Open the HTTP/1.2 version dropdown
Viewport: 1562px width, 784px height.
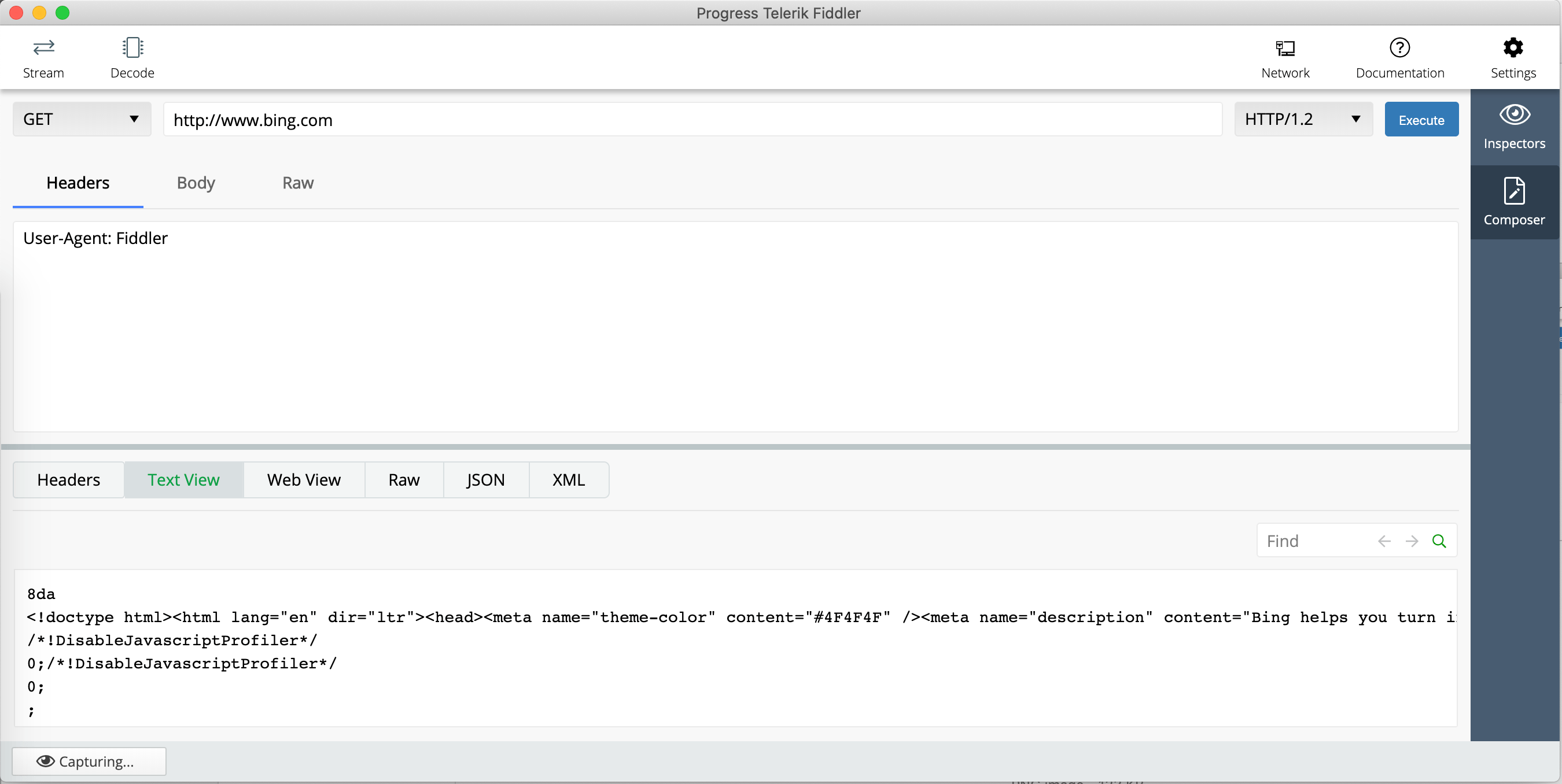coord(1303,119)
